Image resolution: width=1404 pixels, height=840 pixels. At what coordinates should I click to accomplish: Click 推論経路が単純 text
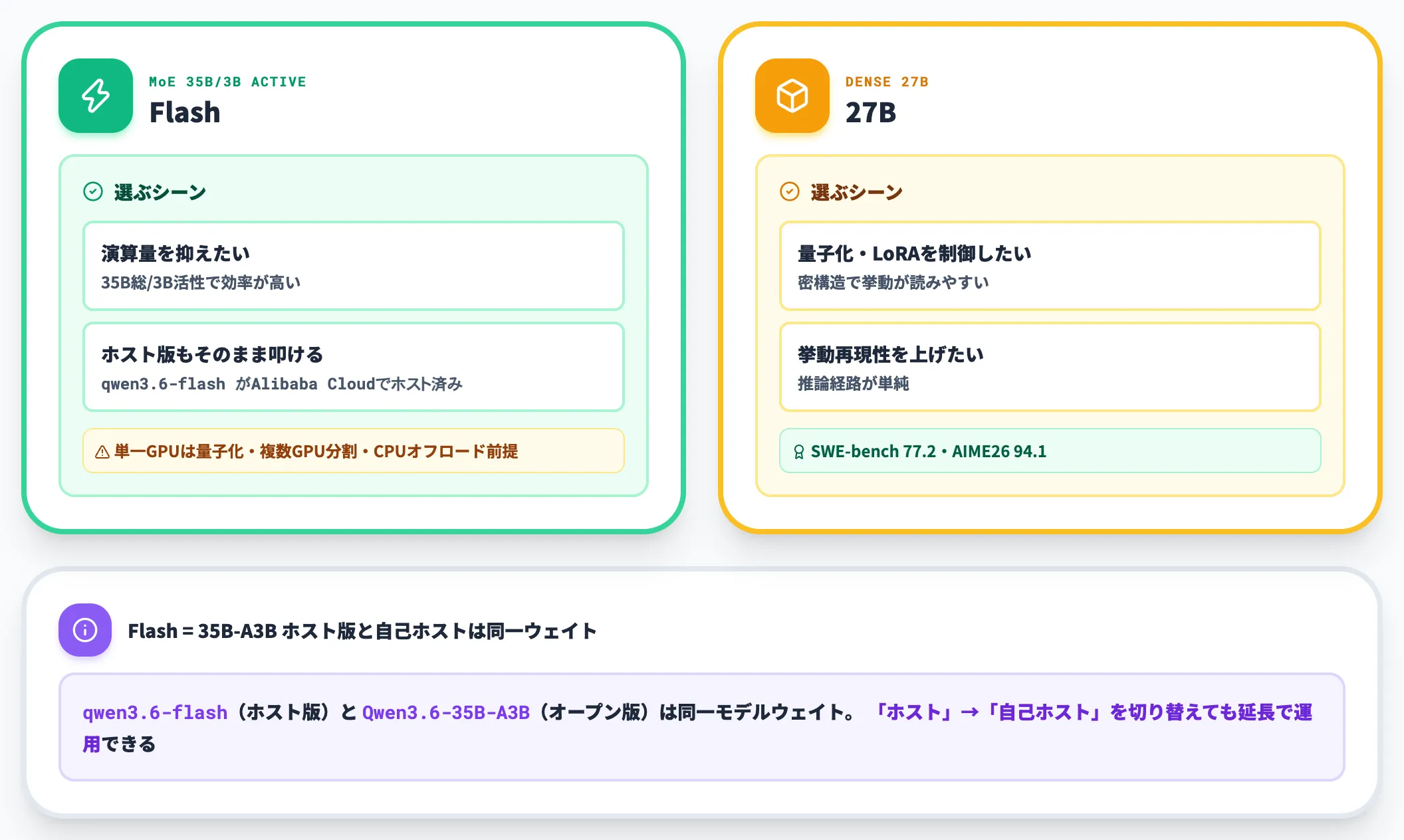pyautogui.click(x=854, y=383)
